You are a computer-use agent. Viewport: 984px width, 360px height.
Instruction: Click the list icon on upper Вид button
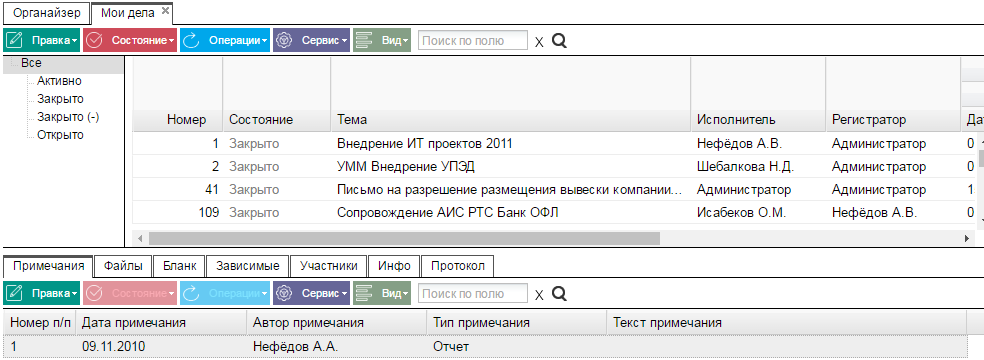tap(365, 41)
